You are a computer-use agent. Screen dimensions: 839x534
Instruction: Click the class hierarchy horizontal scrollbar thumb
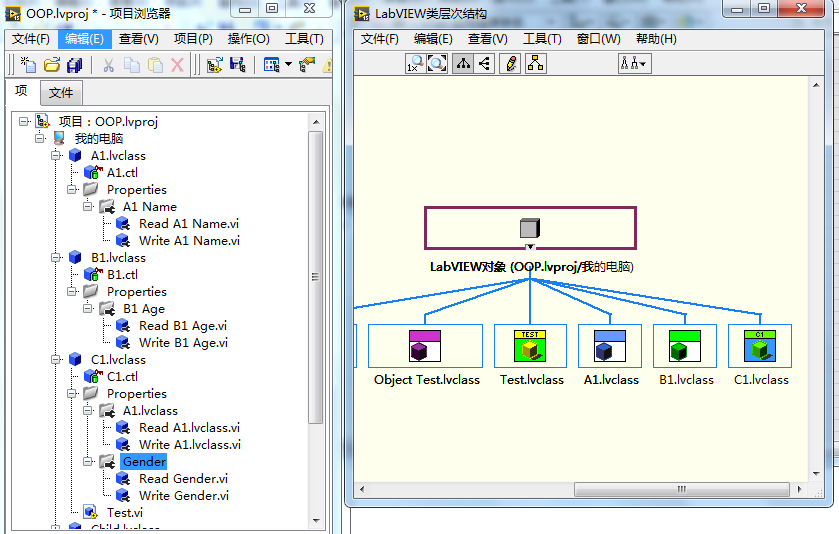tap(682, 489)
